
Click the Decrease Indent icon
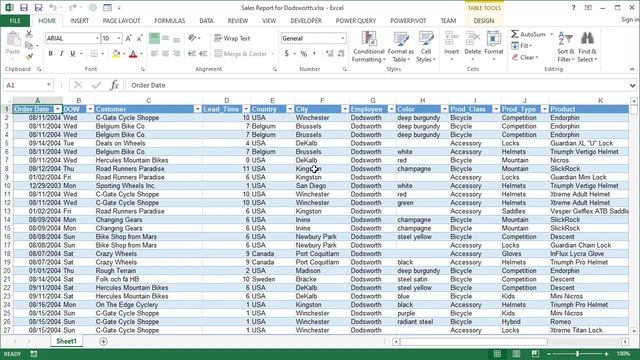click(x=192, y=53)
